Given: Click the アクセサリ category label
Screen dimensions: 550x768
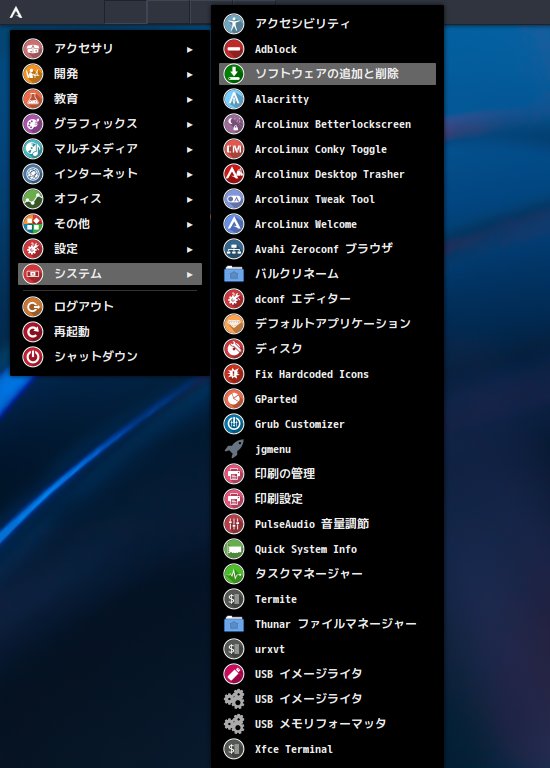Looking at the screenshot, I should (x=84, y=48).
